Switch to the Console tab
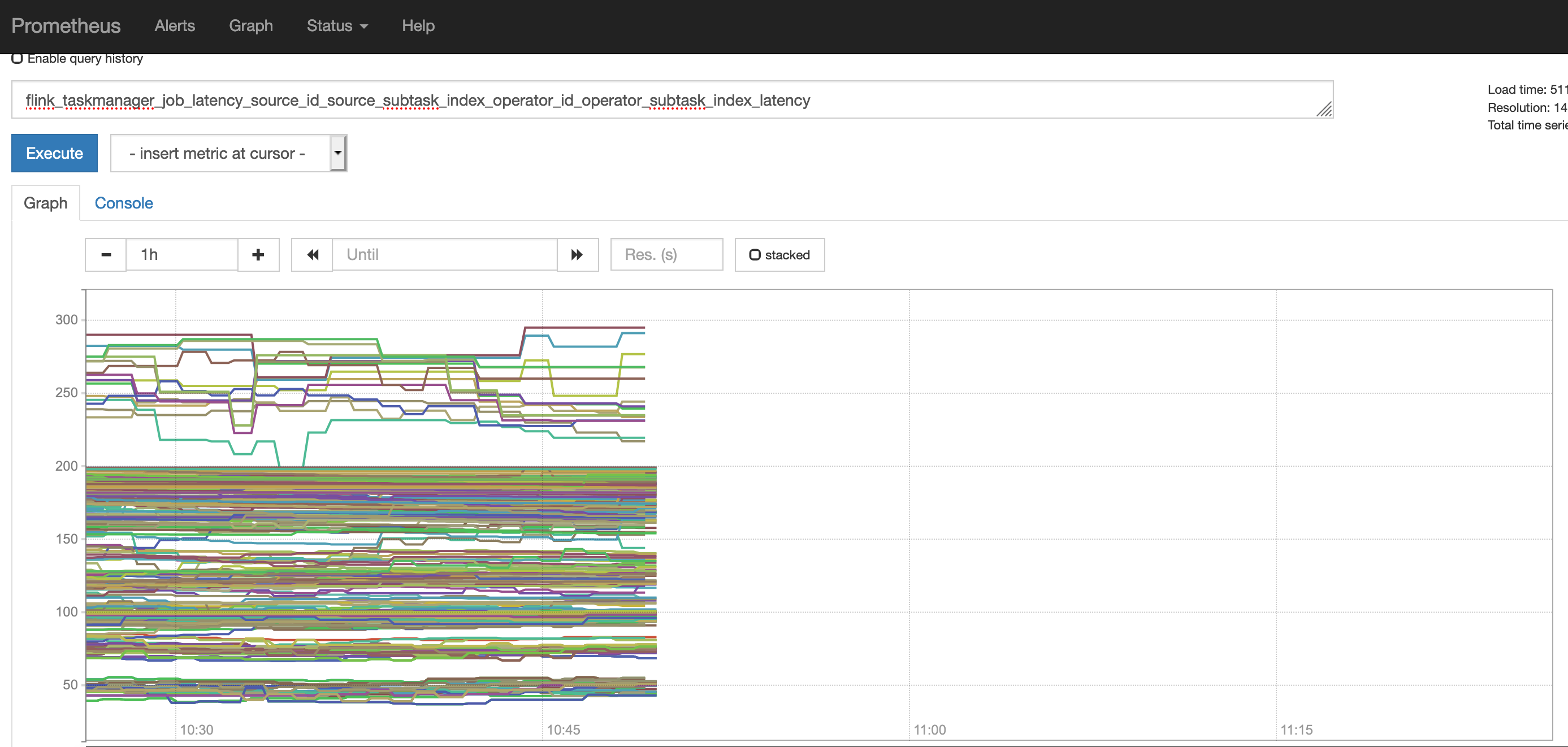 pyautogui.click(x=124, y=203)
